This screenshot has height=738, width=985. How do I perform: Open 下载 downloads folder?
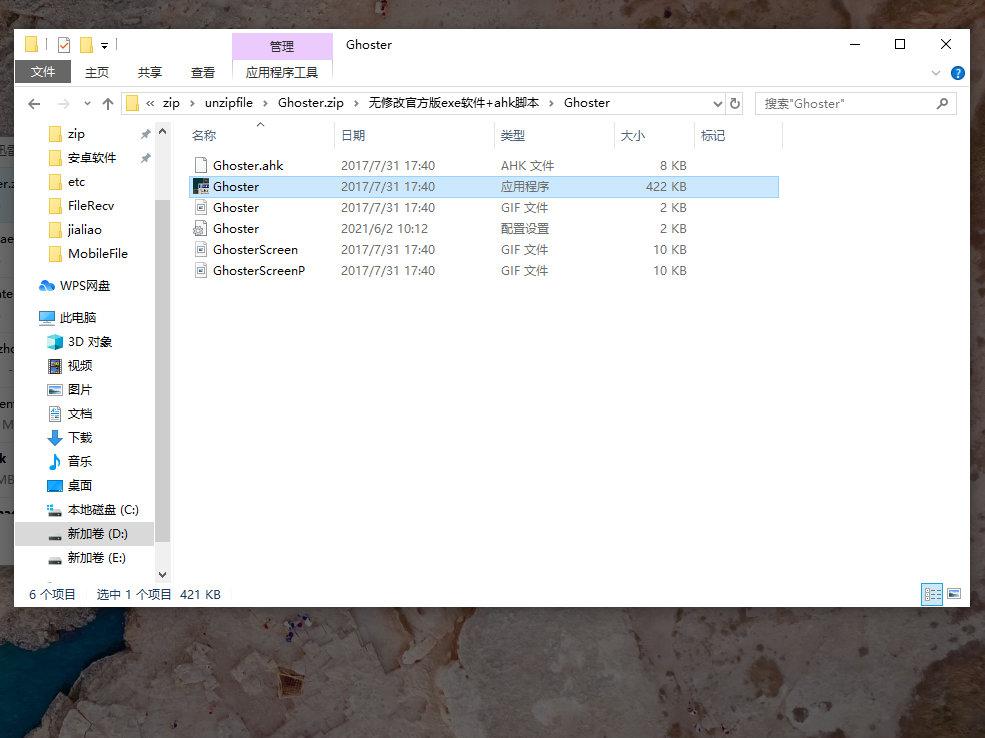click(80, 438)
